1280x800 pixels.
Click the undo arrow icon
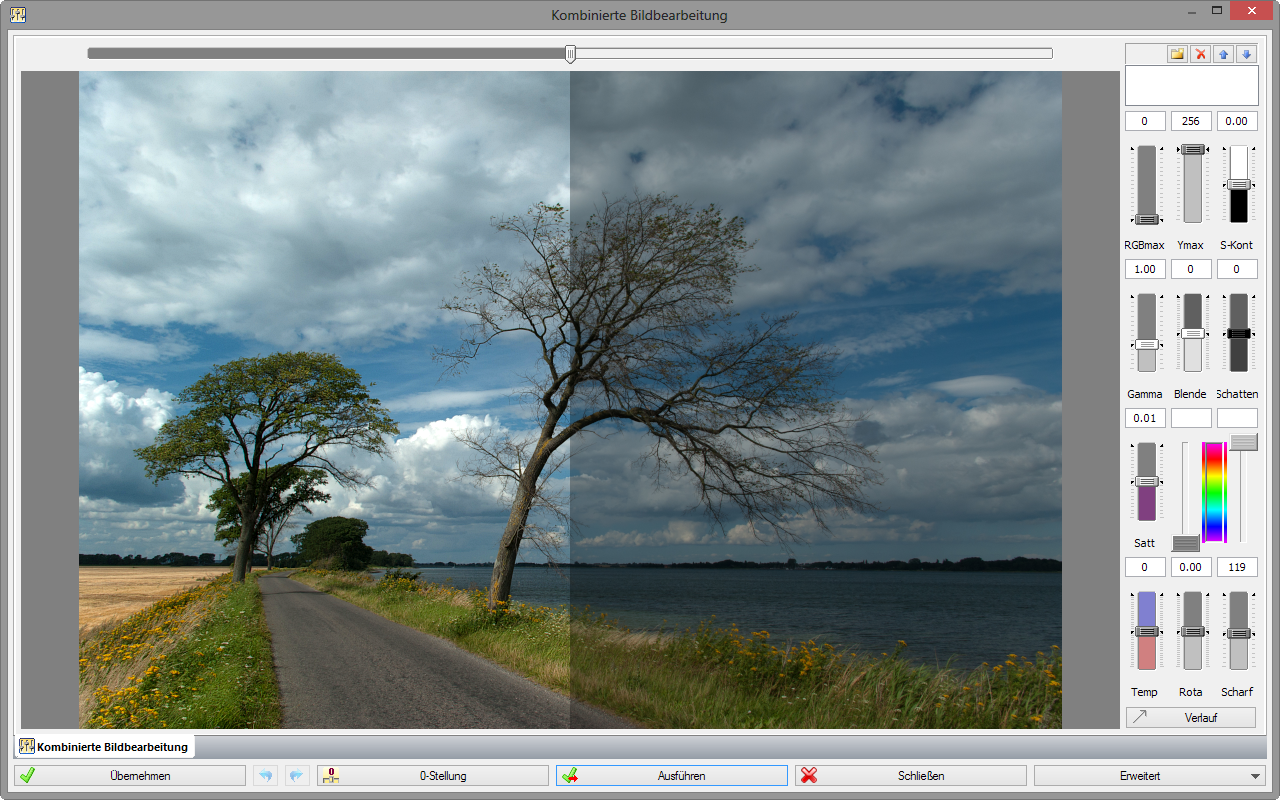pos(265,775)
